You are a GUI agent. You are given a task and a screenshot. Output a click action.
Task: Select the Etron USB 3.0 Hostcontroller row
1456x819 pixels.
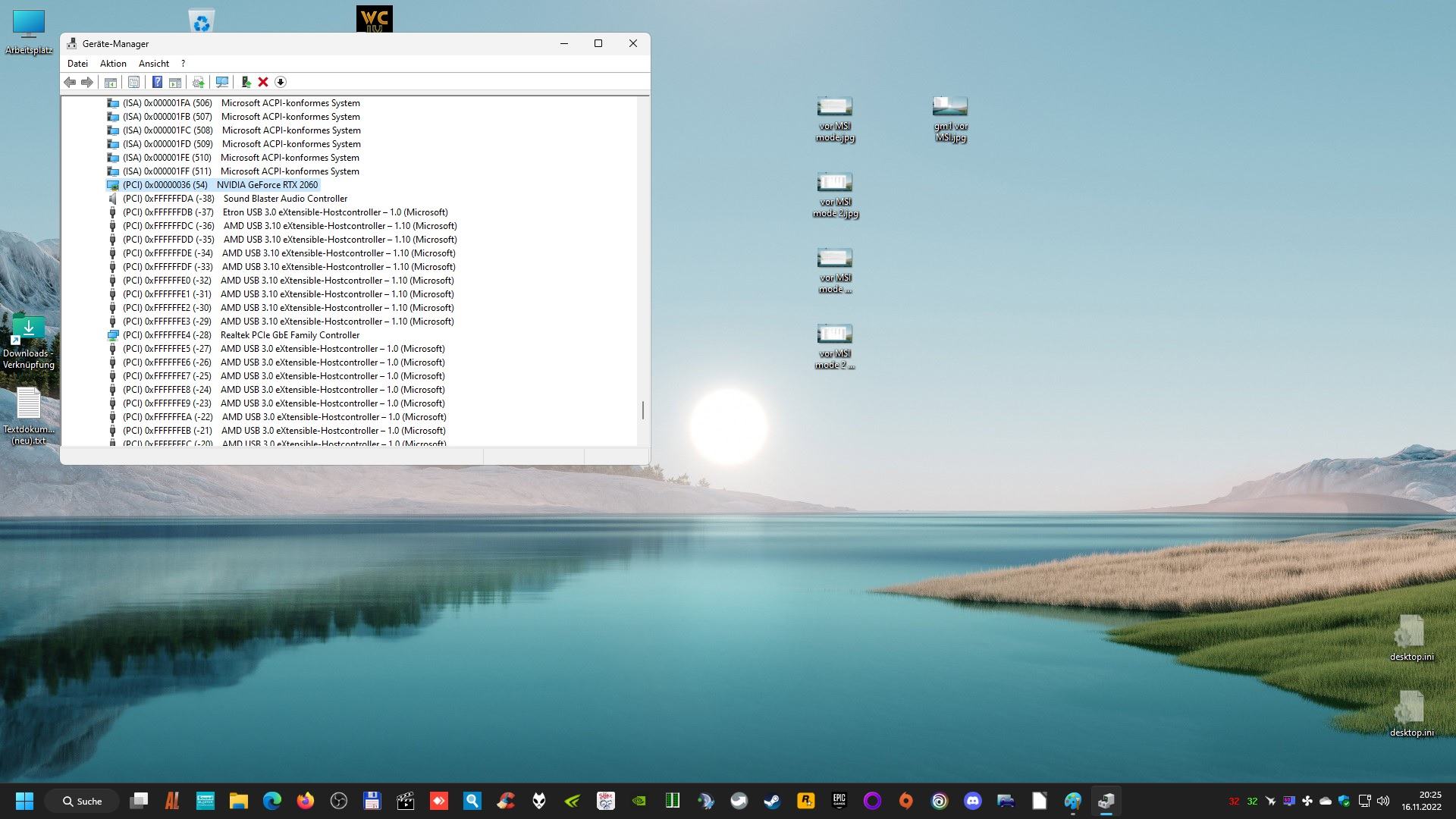pyautogui.click(x=278, y=212)
